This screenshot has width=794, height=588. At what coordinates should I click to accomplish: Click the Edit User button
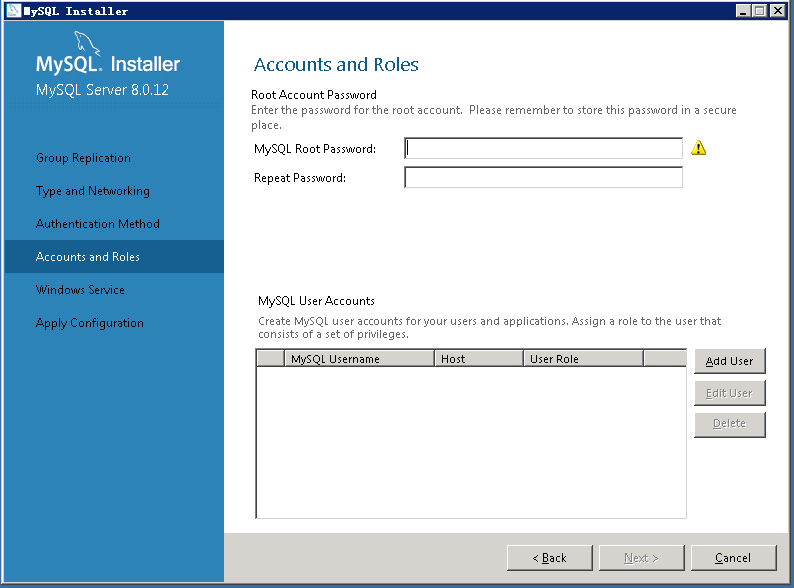(730, 393)
